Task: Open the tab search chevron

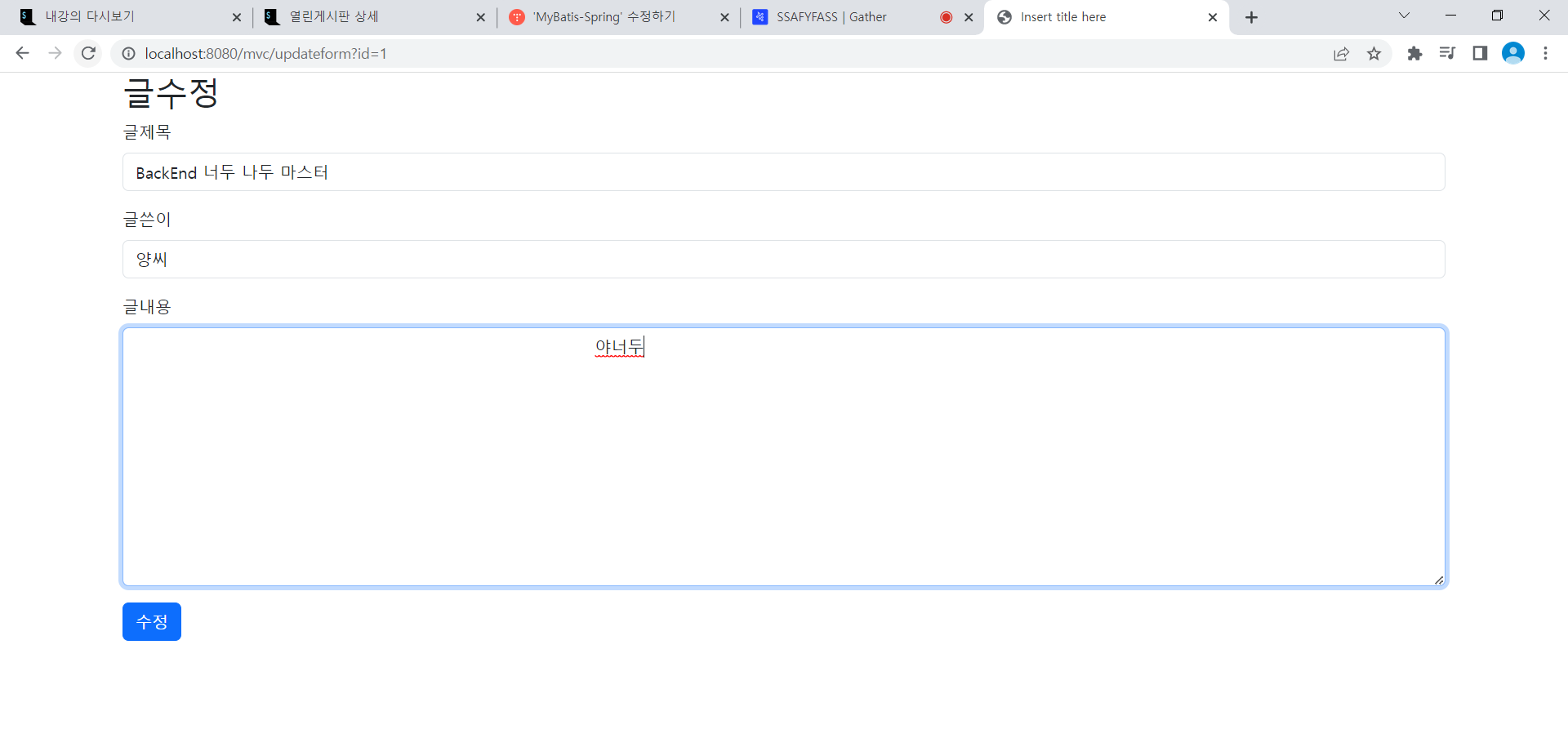Action: tap(1404, 16)
